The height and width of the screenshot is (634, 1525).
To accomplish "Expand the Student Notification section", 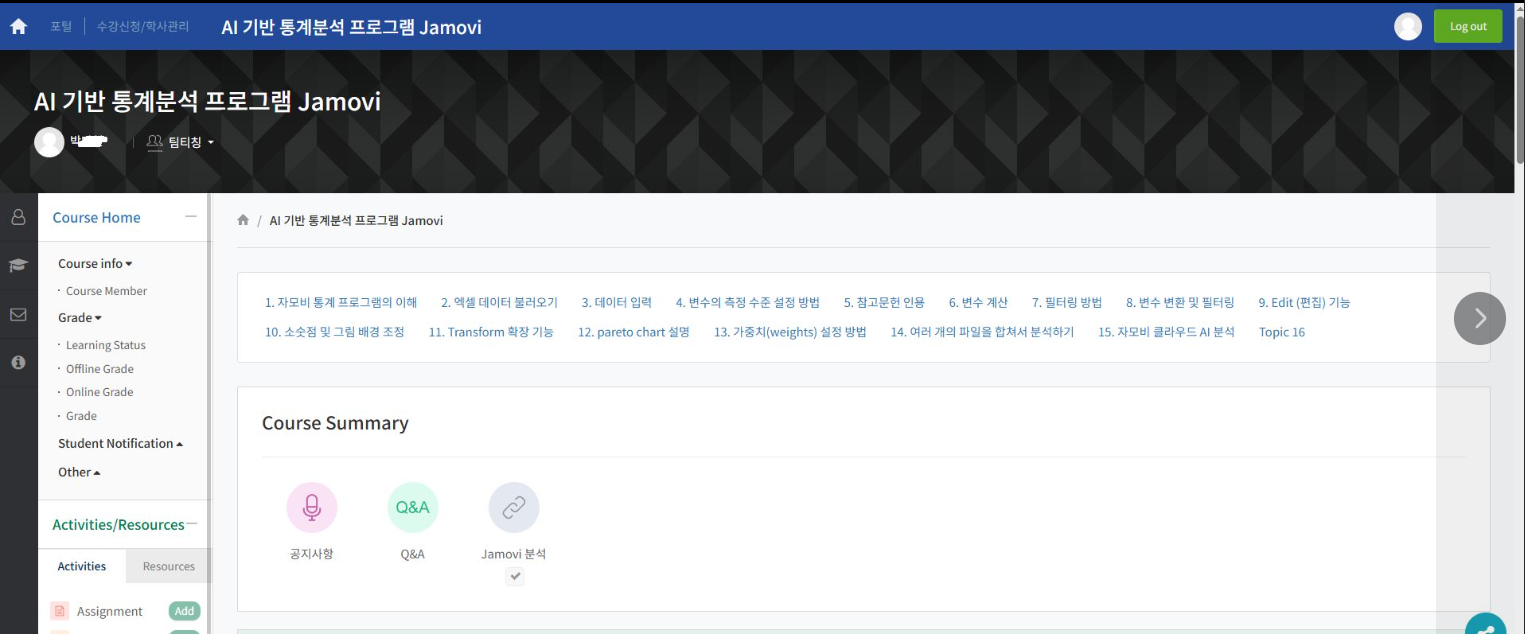I will tap(120, 443).
